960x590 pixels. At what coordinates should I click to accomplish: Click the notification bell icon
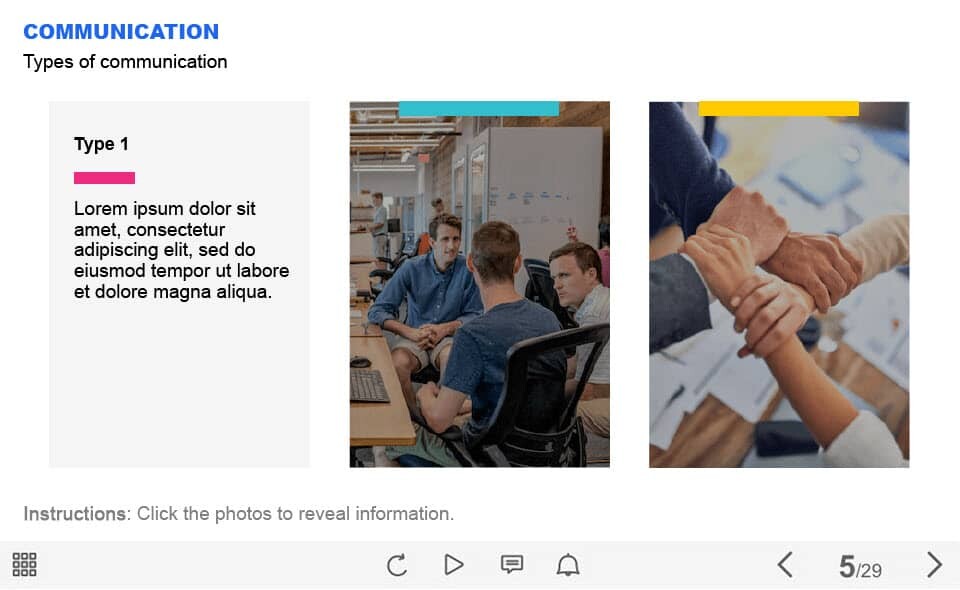point(568,564)
